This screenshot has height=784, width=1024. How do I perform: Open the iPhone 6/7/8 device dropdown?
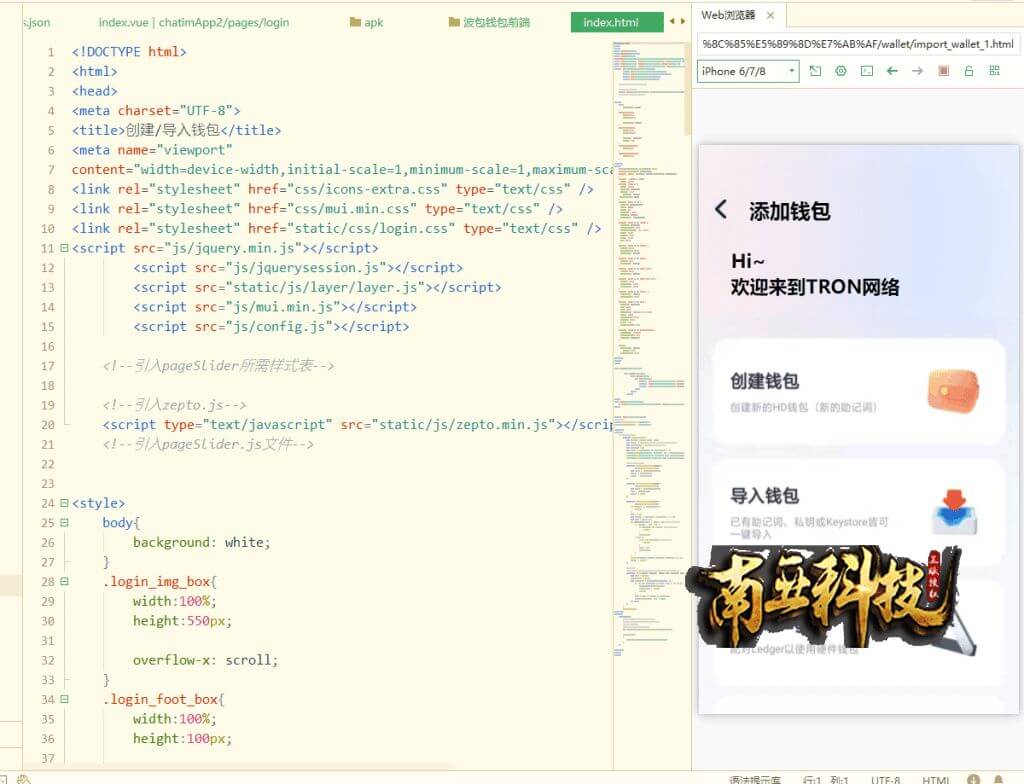pos(748,71)
